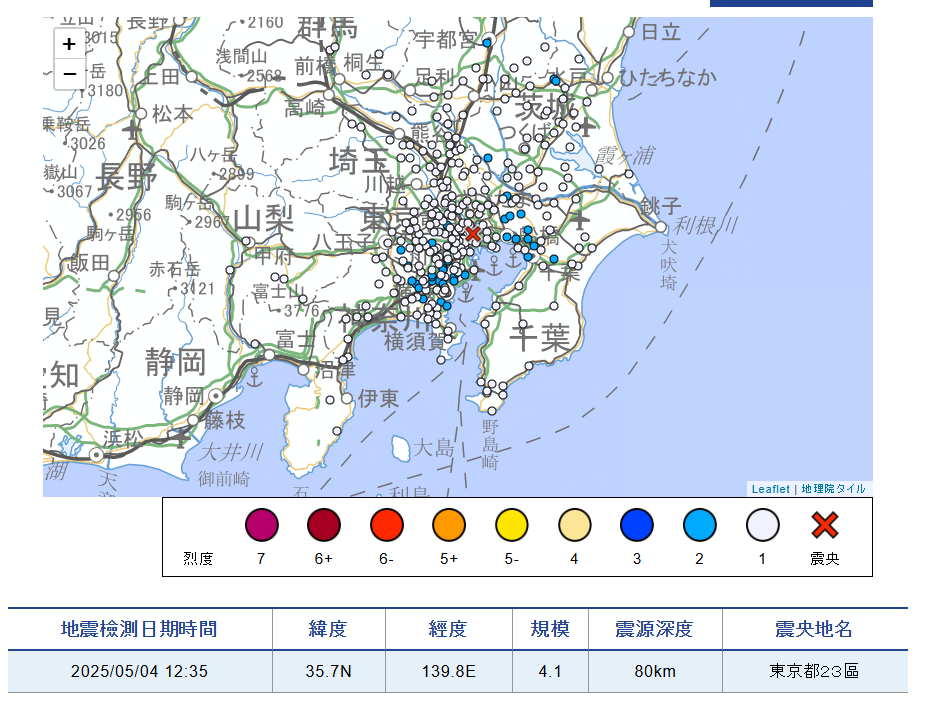Select the intensity 4 pale yellow swatch

tap(574, 524)
